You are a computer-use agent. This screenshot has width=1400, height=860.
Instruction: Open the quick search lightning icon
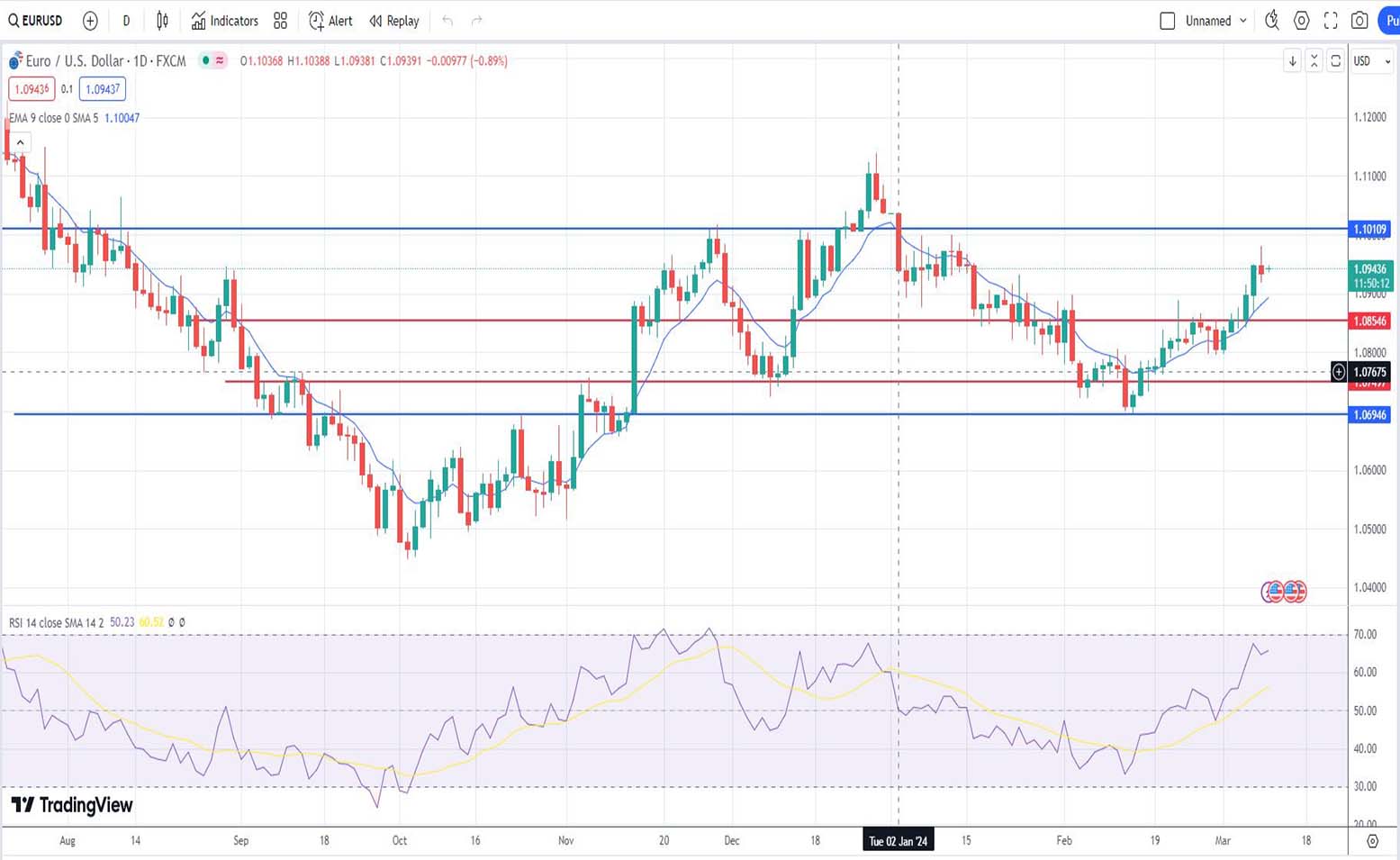pos(1271,21)
